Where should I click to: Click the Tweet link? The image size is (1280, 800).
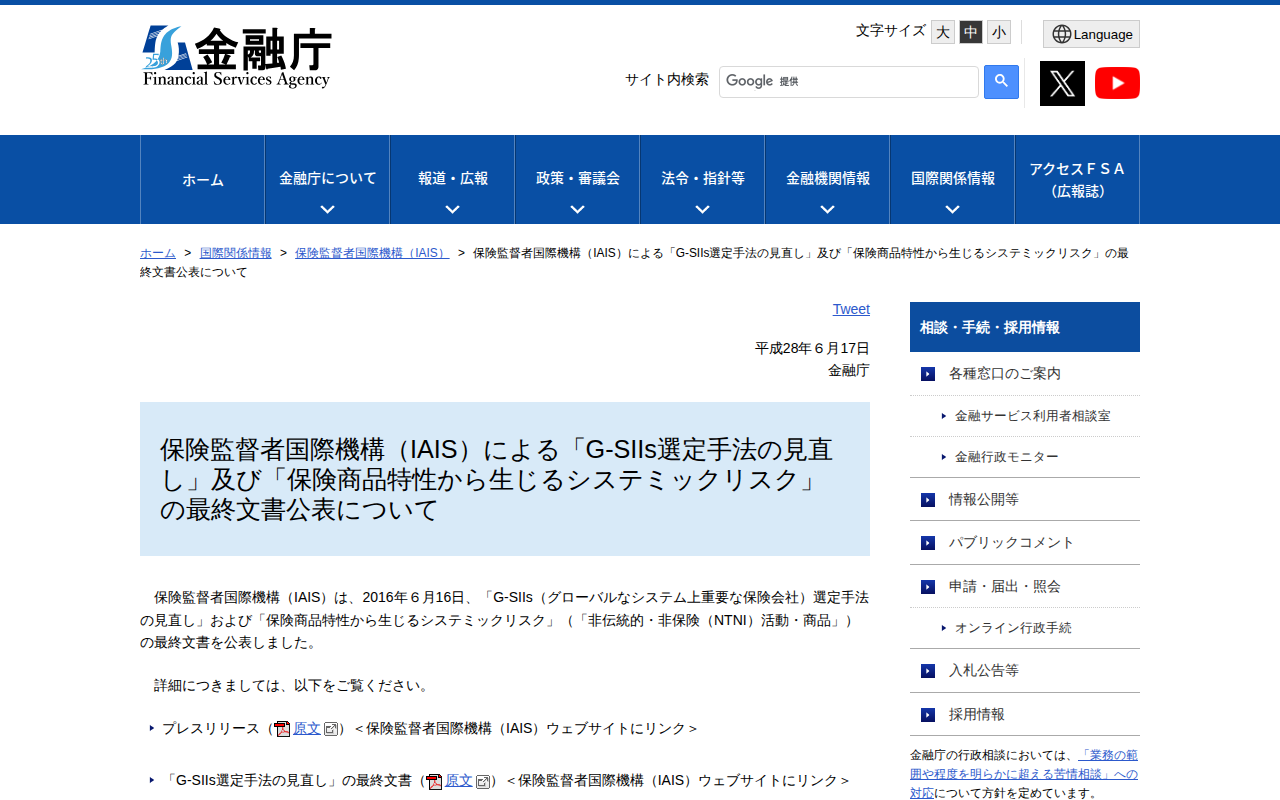(x=851, y=309)
